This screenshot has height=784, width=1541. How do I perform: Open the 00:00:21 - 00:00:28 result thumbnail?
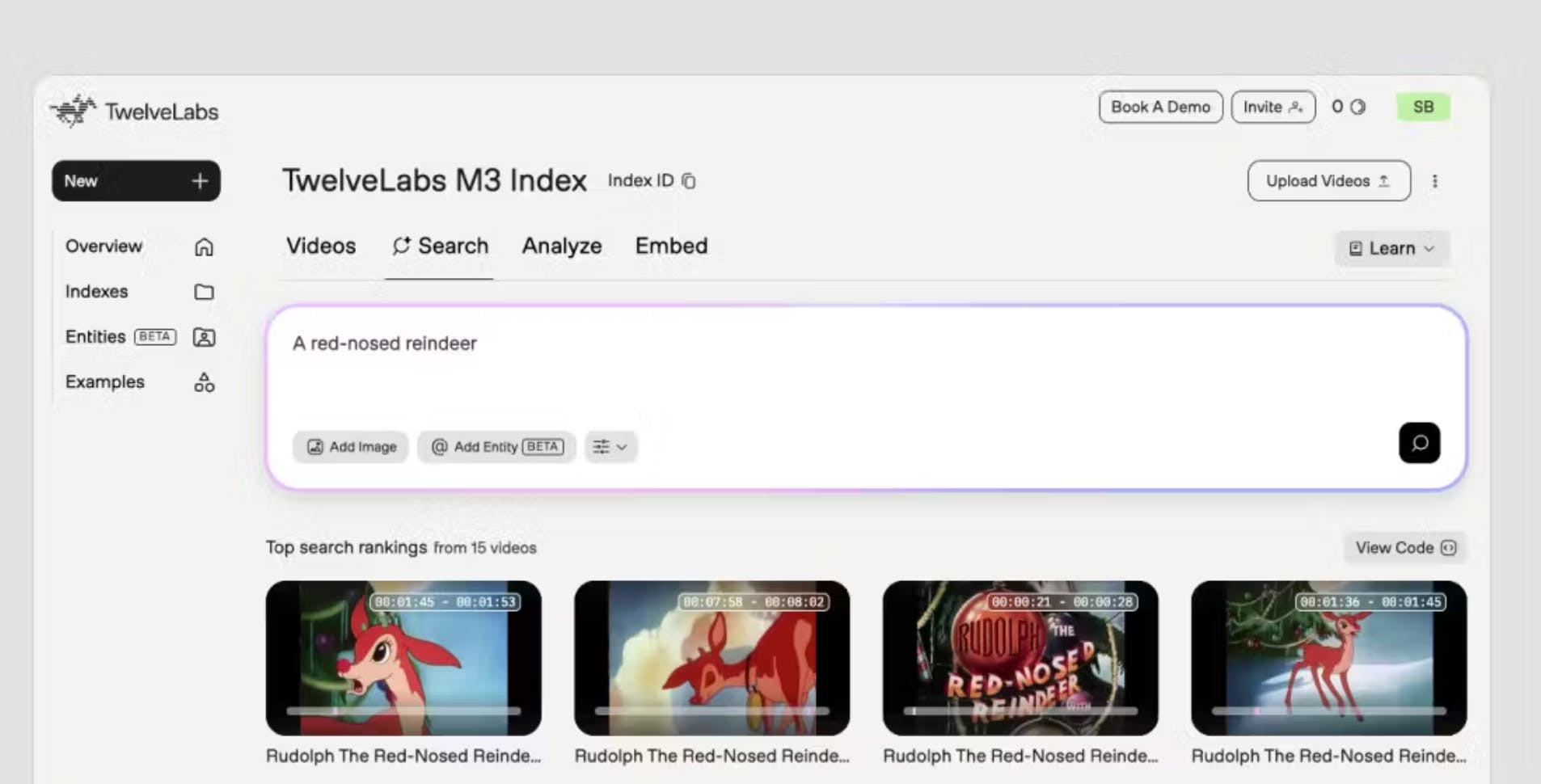(x=1020, y=658)
